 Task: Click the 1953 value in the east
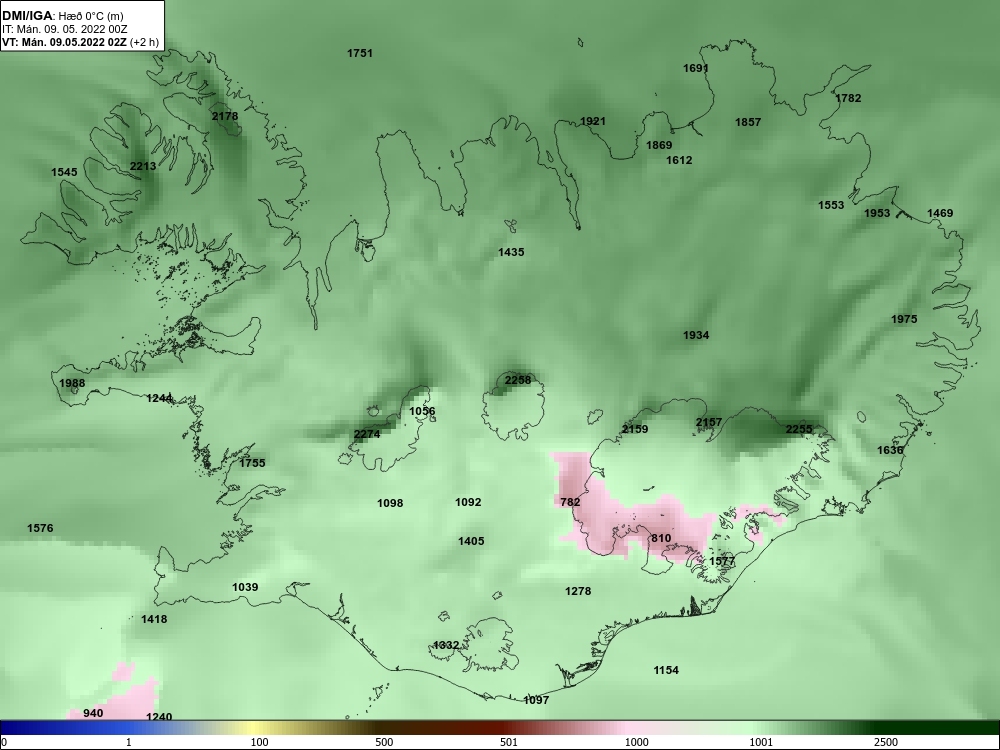(877, 213)
